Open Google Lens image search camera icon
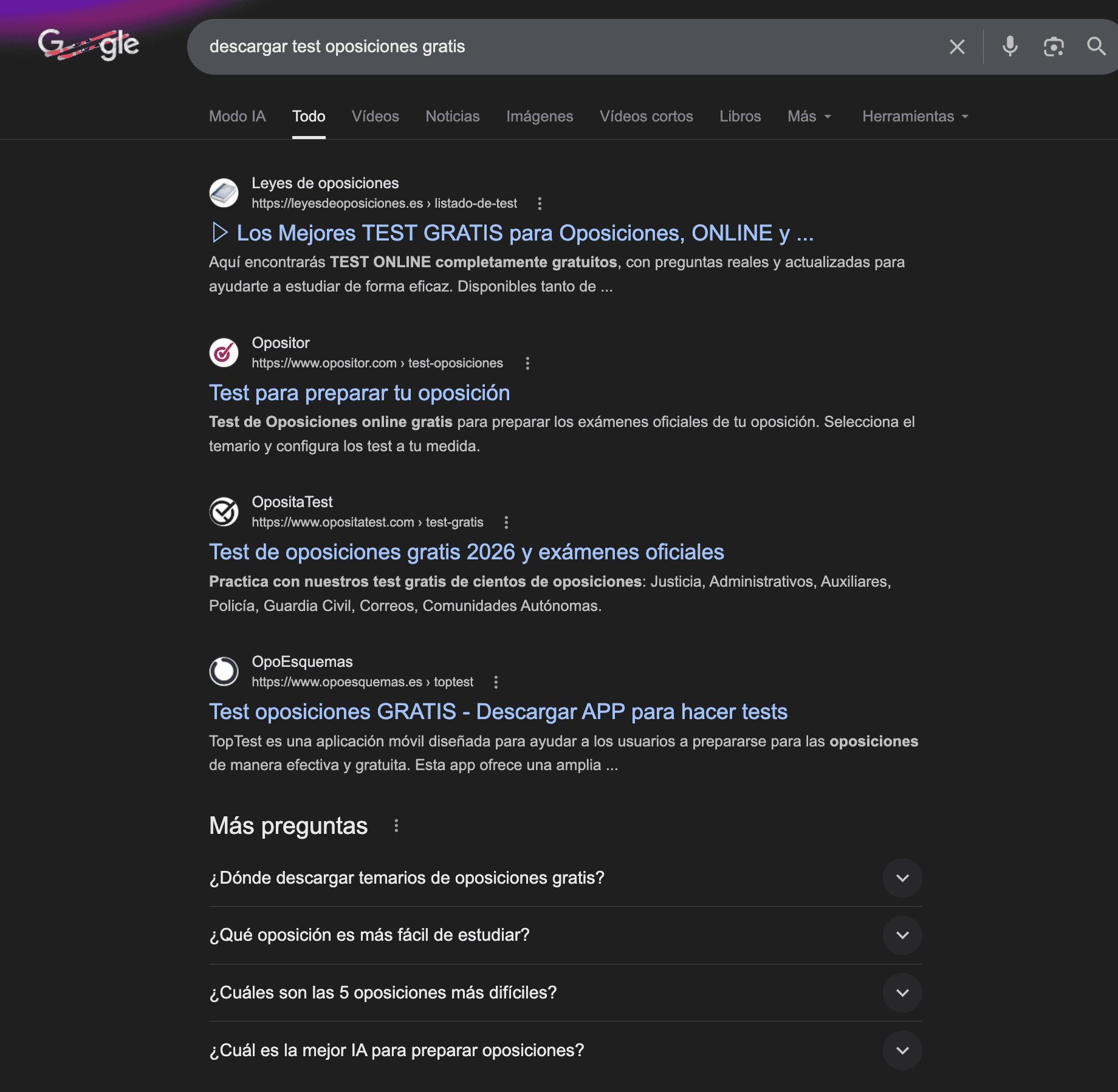The width and height of the screenshot is (1118, 1092). pyautogui.click(x=1054, y=46)
